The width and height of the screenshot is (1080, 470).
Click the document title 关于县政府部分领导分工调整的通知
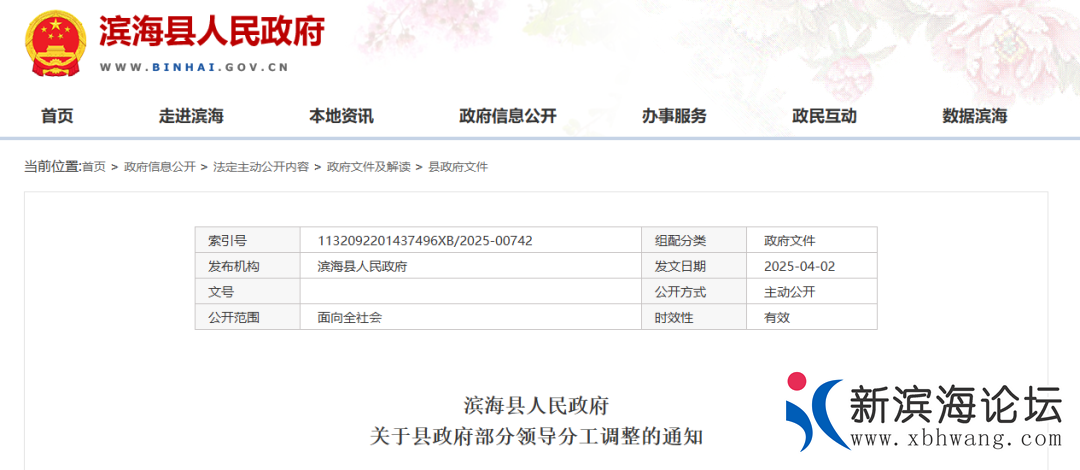537,437
